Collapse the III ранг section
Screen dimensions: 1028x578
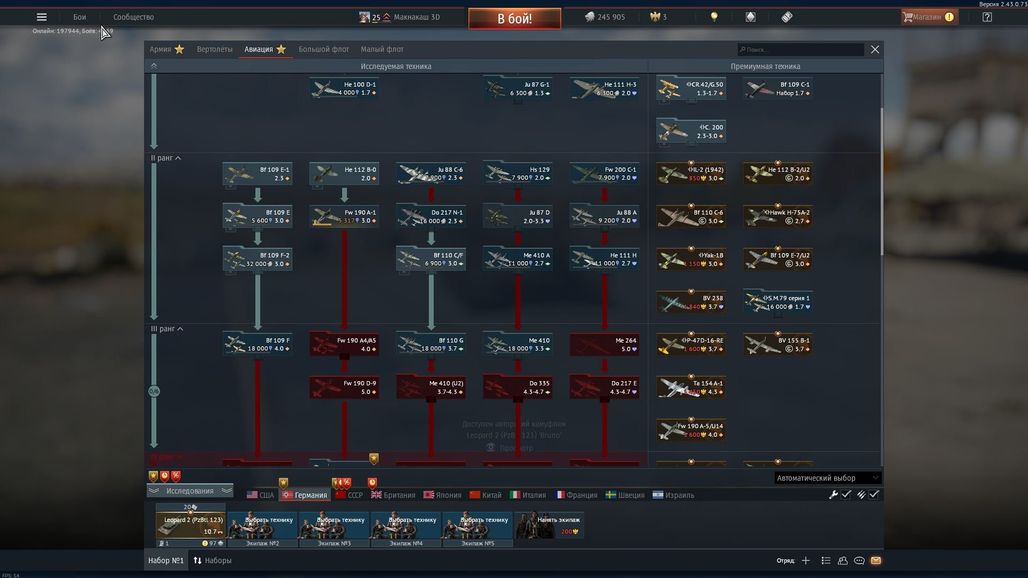tap(167, 329)
